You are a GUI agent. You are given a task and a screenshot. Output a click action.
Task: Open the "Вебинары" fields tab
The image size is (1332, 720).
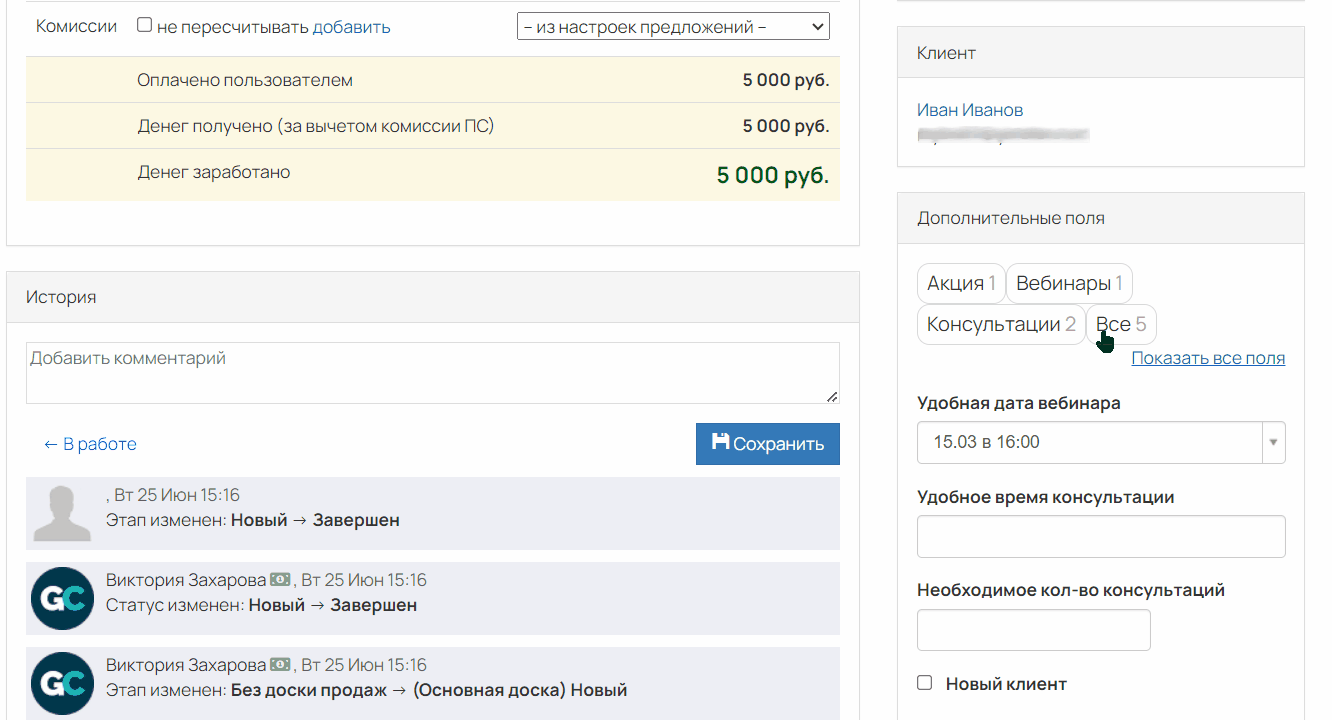click(x=1068, y=283)
